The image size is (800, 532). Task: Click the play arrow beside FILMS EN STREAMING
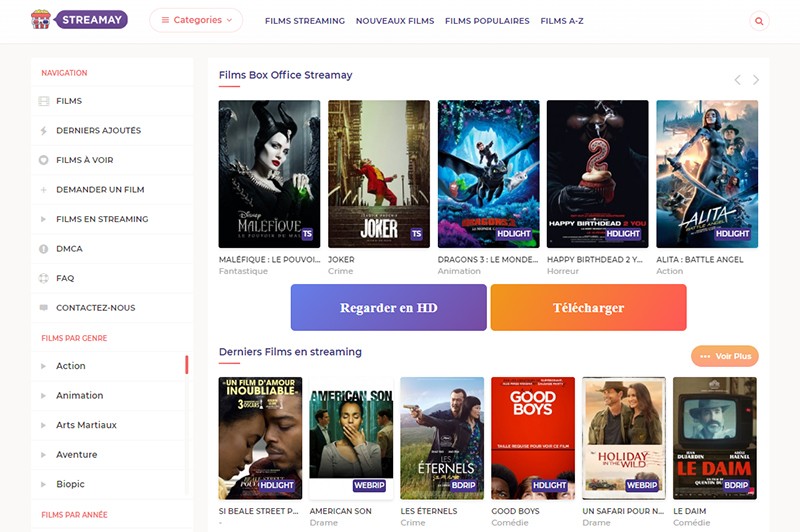coord(43,219)
